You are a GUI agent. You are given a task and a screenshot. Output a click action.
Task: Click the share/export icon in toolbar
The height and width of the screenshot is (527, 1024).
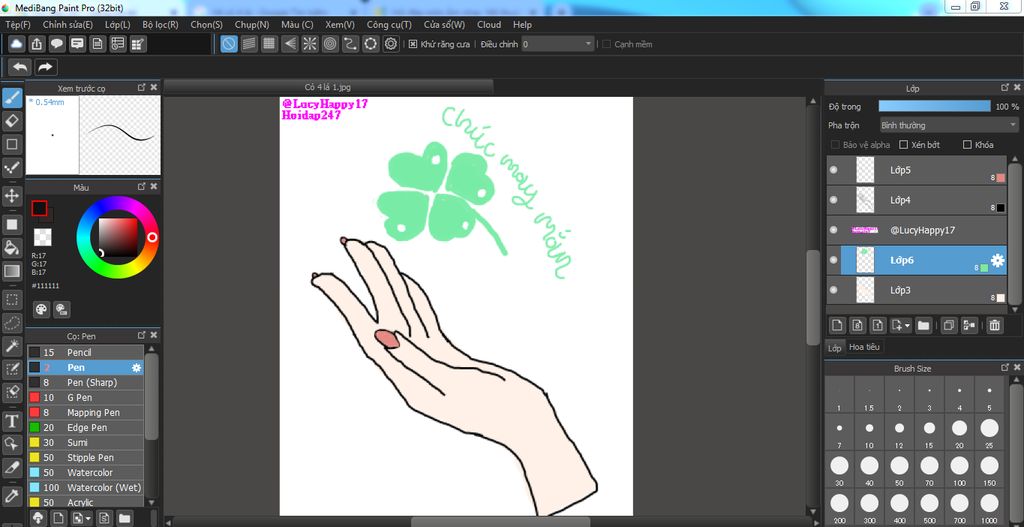(37, 44)
